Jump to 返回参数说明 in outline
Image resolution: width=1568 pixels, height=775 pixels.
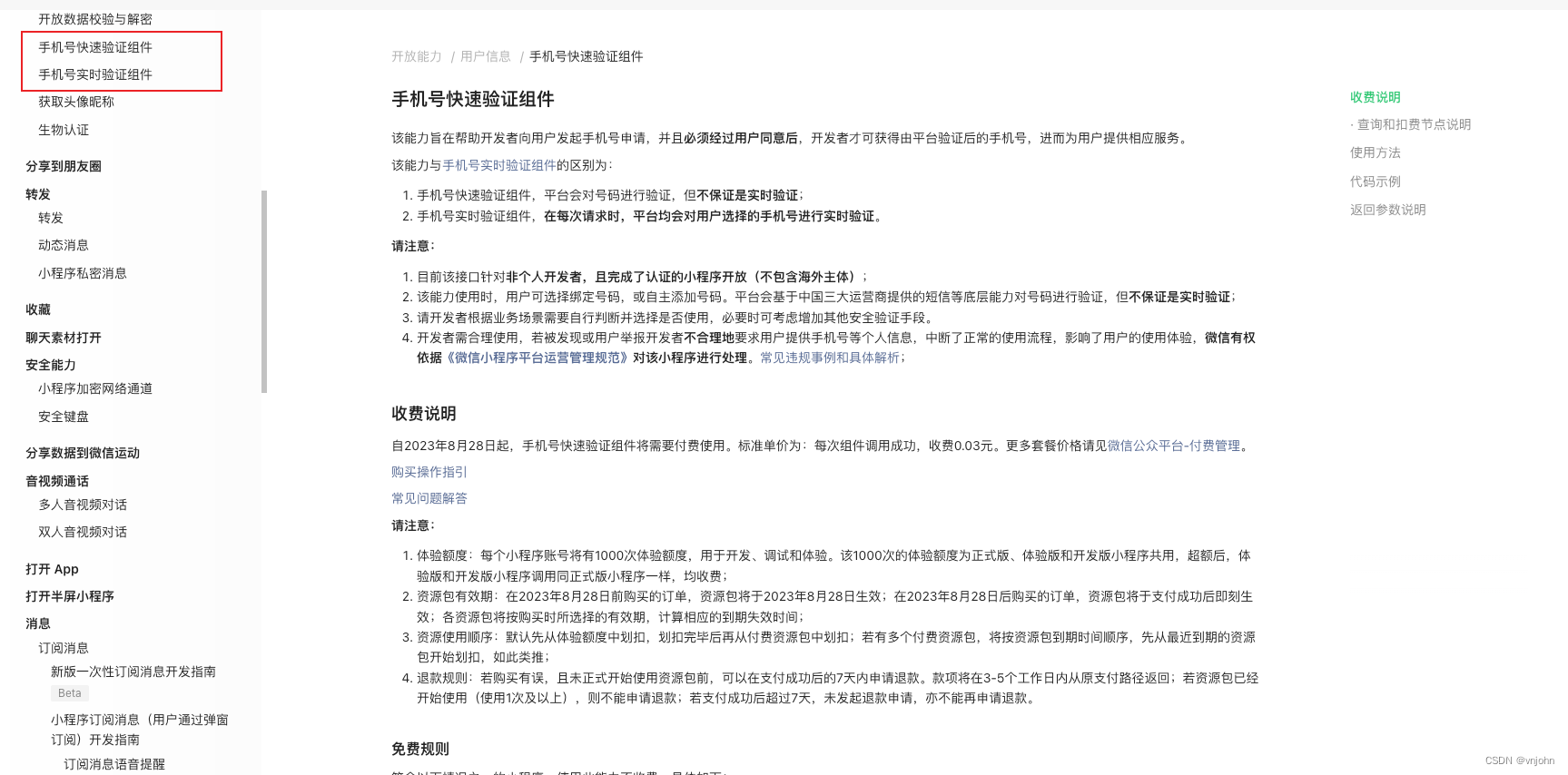point(1388,210)
